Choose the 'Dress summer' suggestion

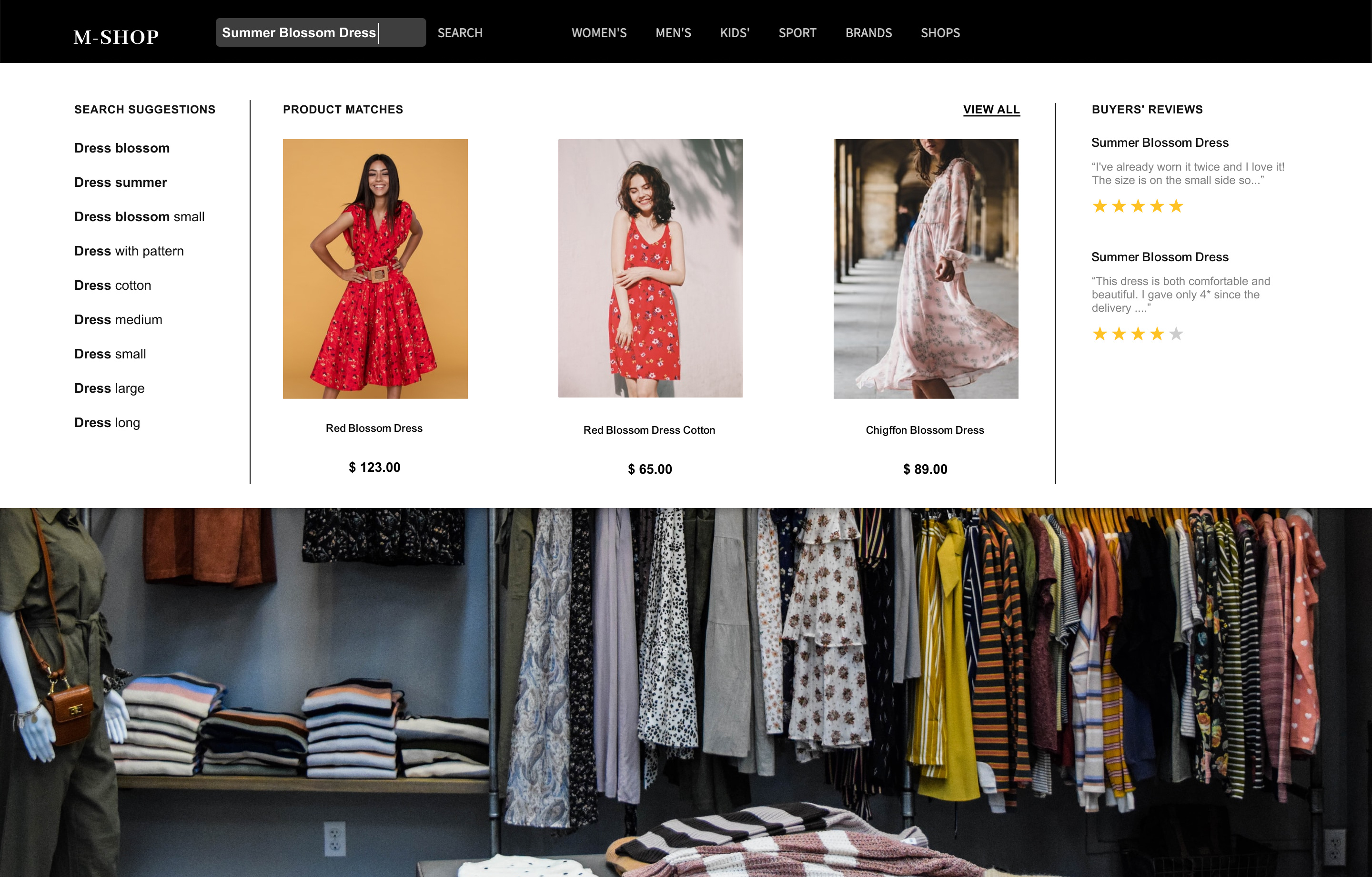[x=120, y=183]
